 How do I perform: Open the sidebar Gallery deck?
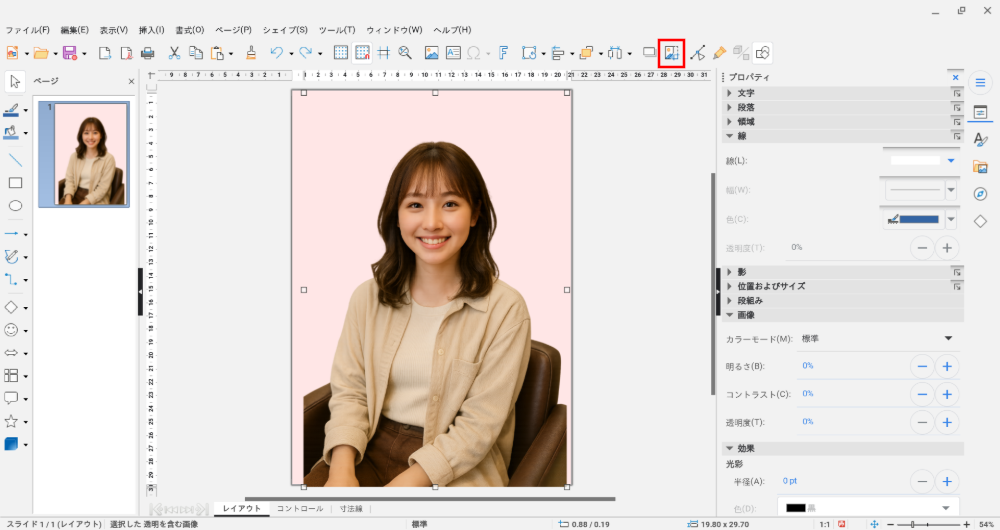980,167
